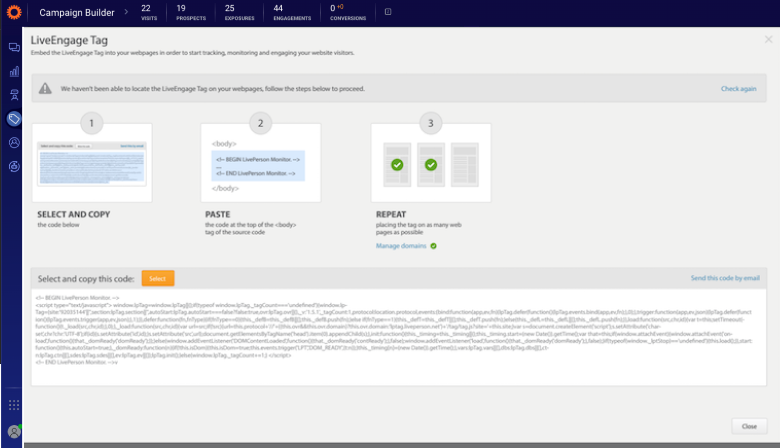
Task: Click step 1 Select and Copy thumbnail
Action: (x=92, y=163)
